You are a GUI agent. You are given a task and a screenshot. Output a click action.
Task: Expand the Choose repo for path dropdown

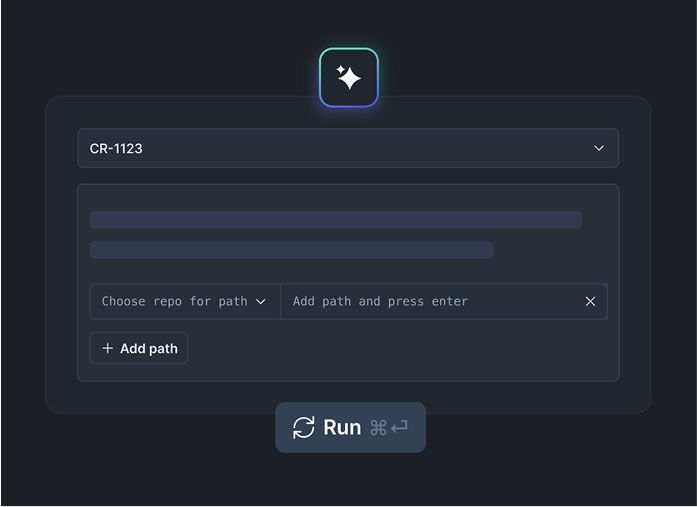185,301
